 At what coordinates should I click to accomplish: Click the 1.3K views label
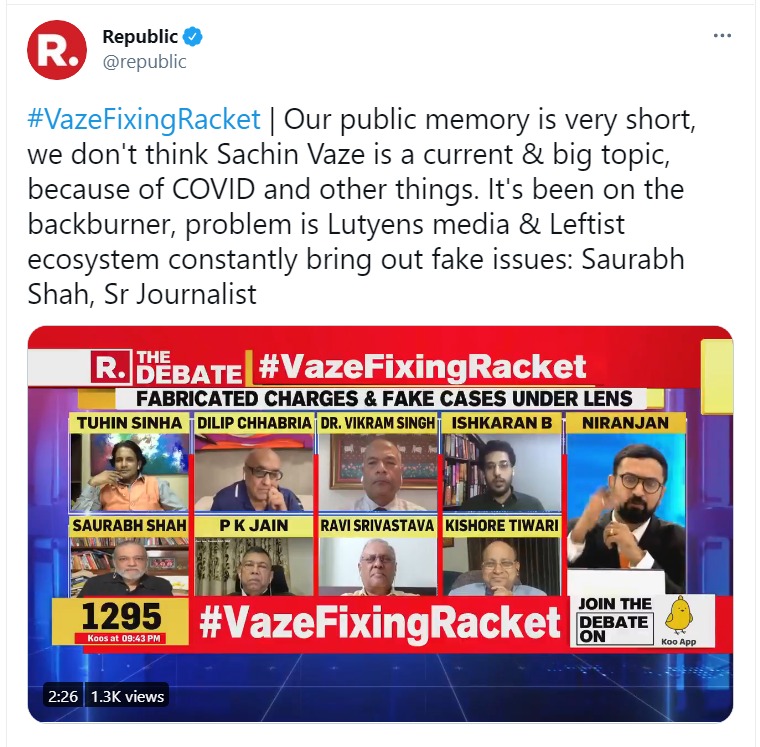tap(128, 696)
